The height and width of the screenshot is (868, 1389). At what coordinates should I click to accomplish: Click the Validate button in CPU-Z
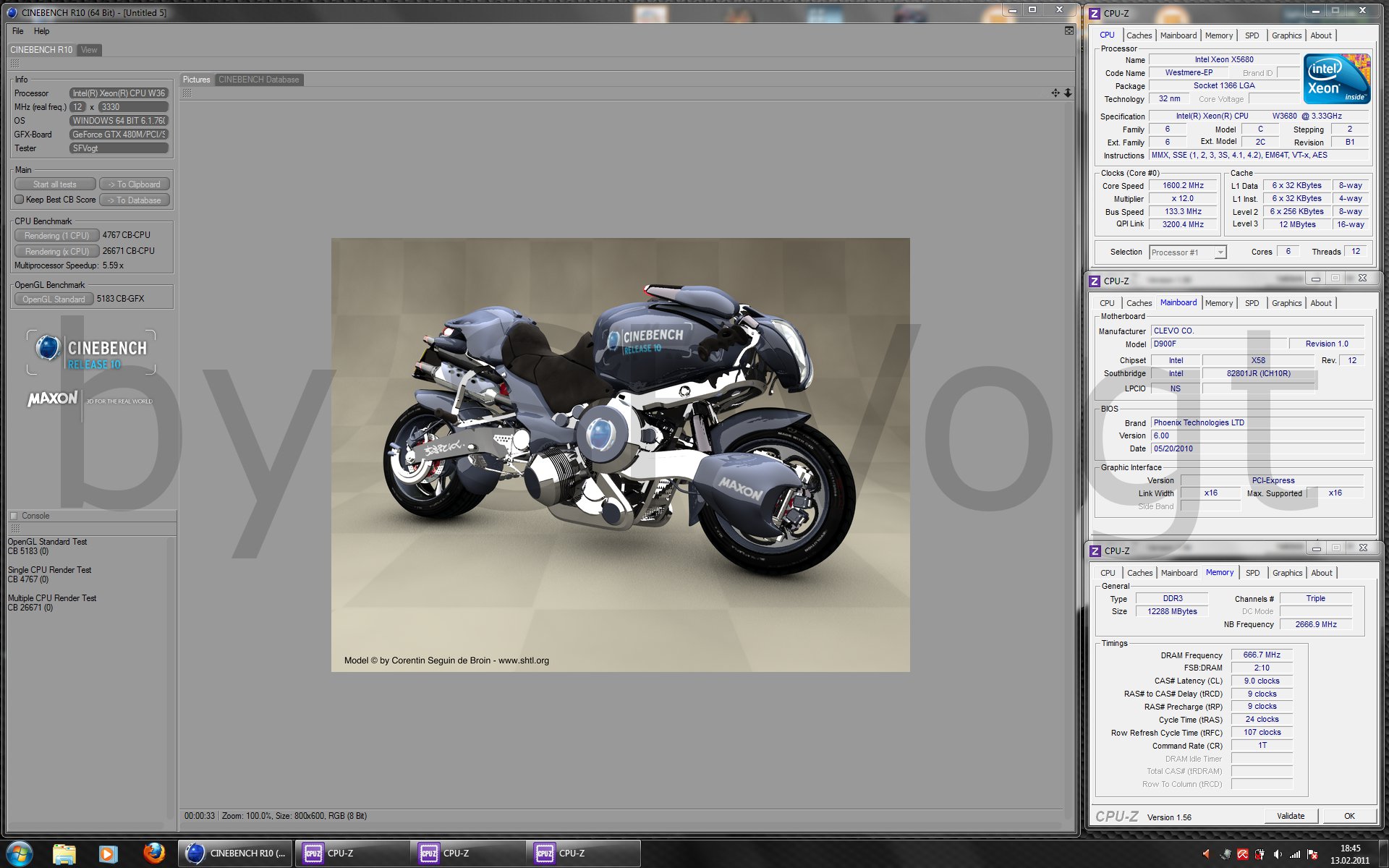(x=1291, y=816)
